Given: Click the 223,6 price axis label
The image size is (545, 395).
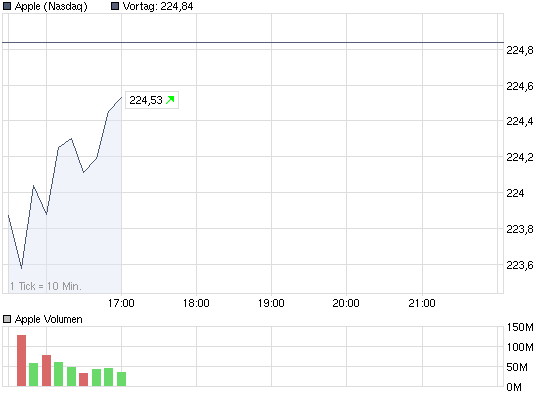Looking at the screenshot, I should click(520, 265).
